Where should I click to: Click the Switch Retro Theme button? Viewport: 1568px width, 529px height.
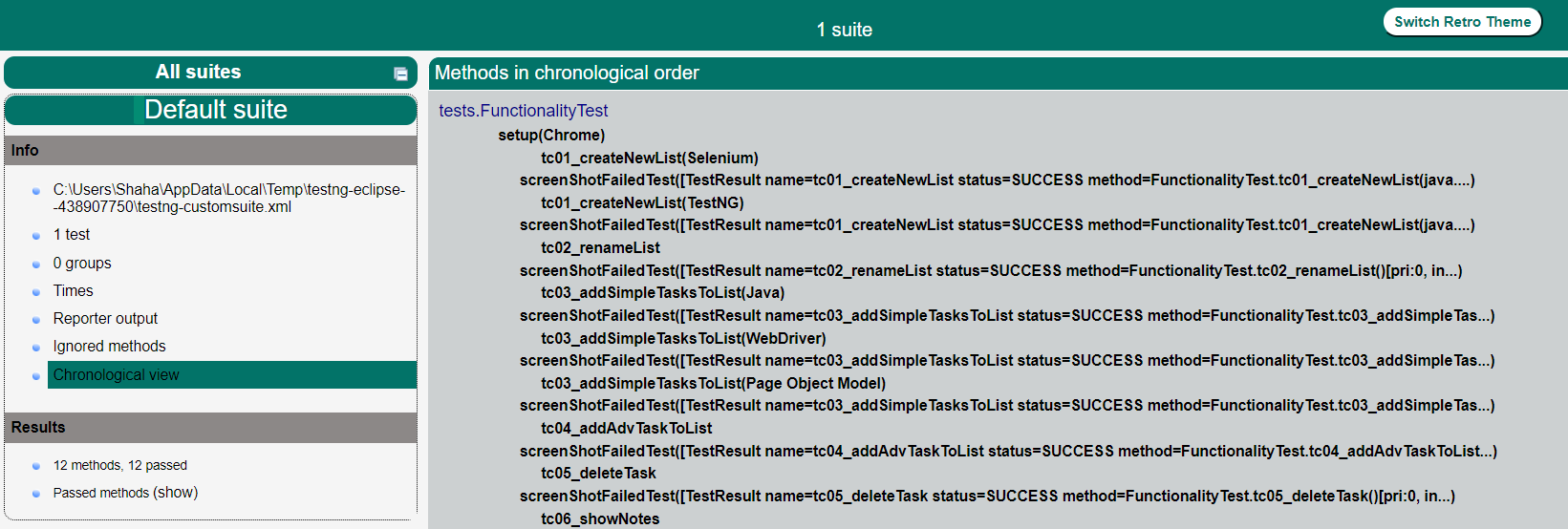click(1461, 22)
